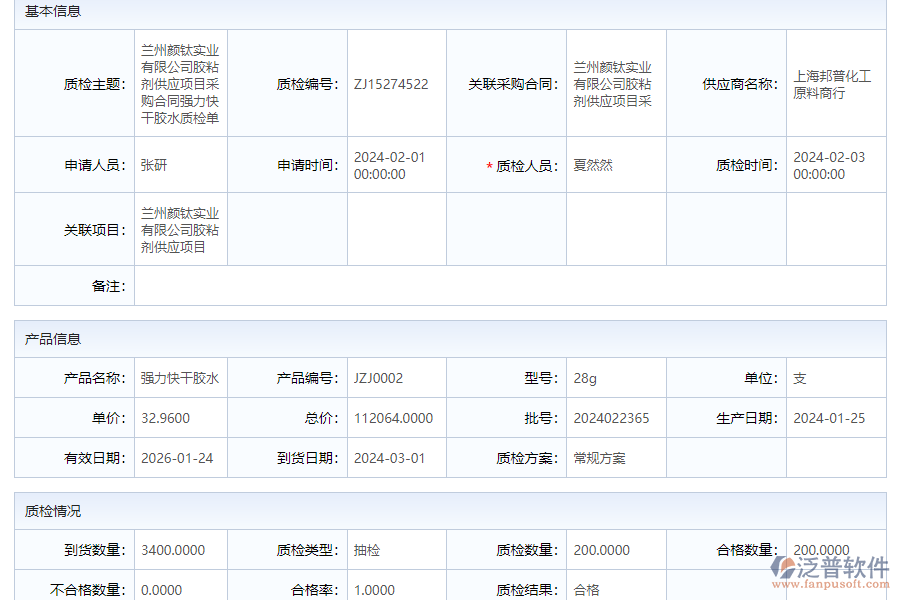Select inspection type 抽检
Screen dimensions: 900x600
[368, 549]
